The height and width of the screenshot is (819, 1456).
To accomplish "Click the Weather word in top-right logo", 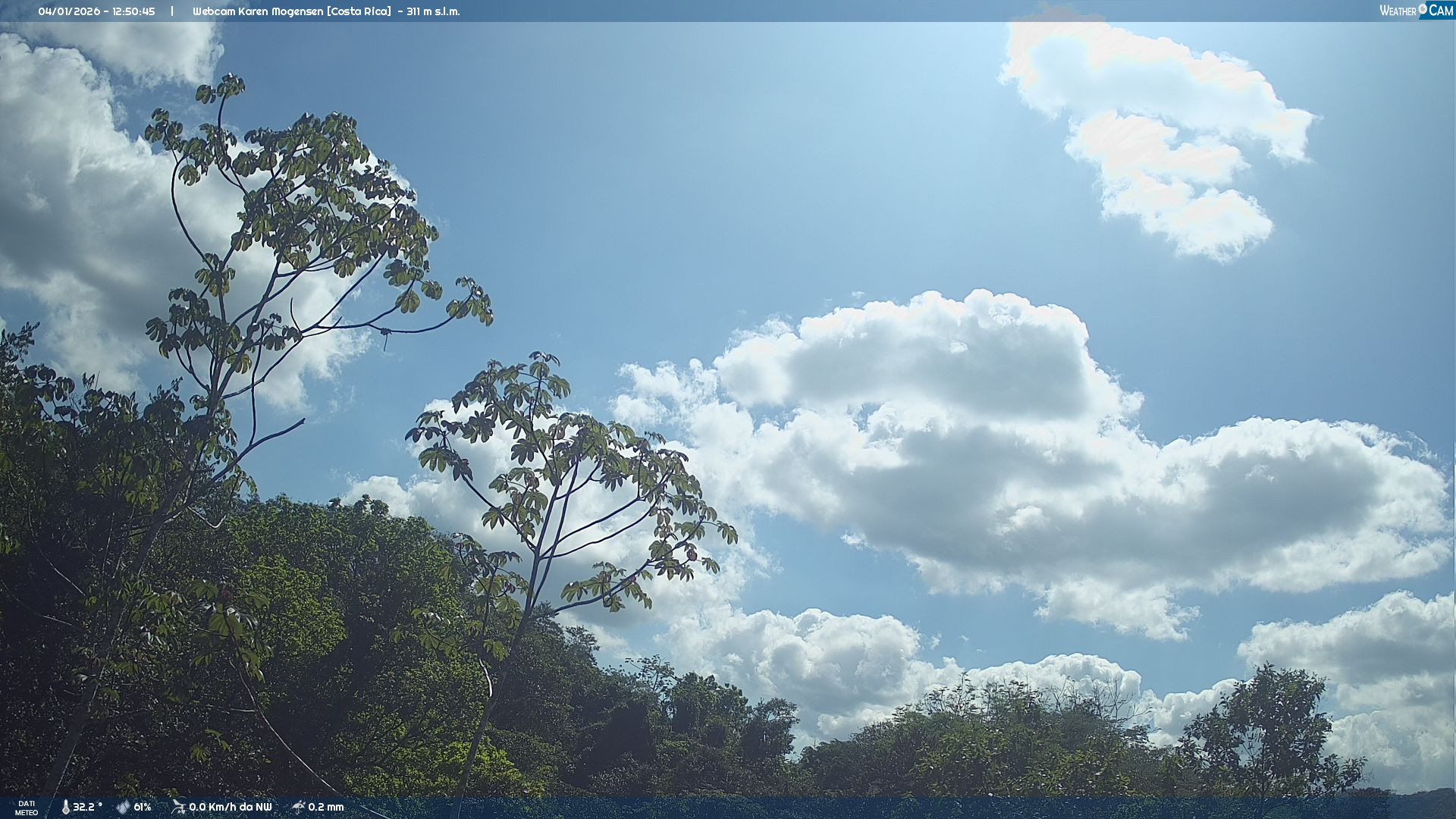I will pyautogui.click(x=1397, y=11).
